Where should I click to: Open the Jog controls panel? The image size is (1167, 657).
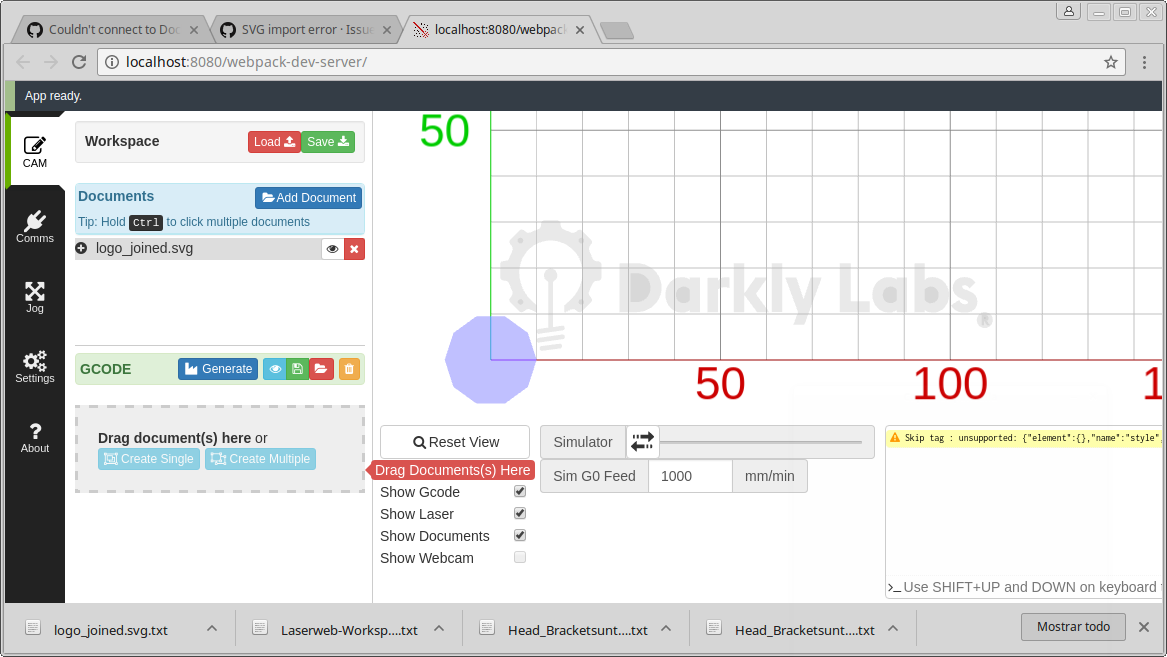point(35,297)
